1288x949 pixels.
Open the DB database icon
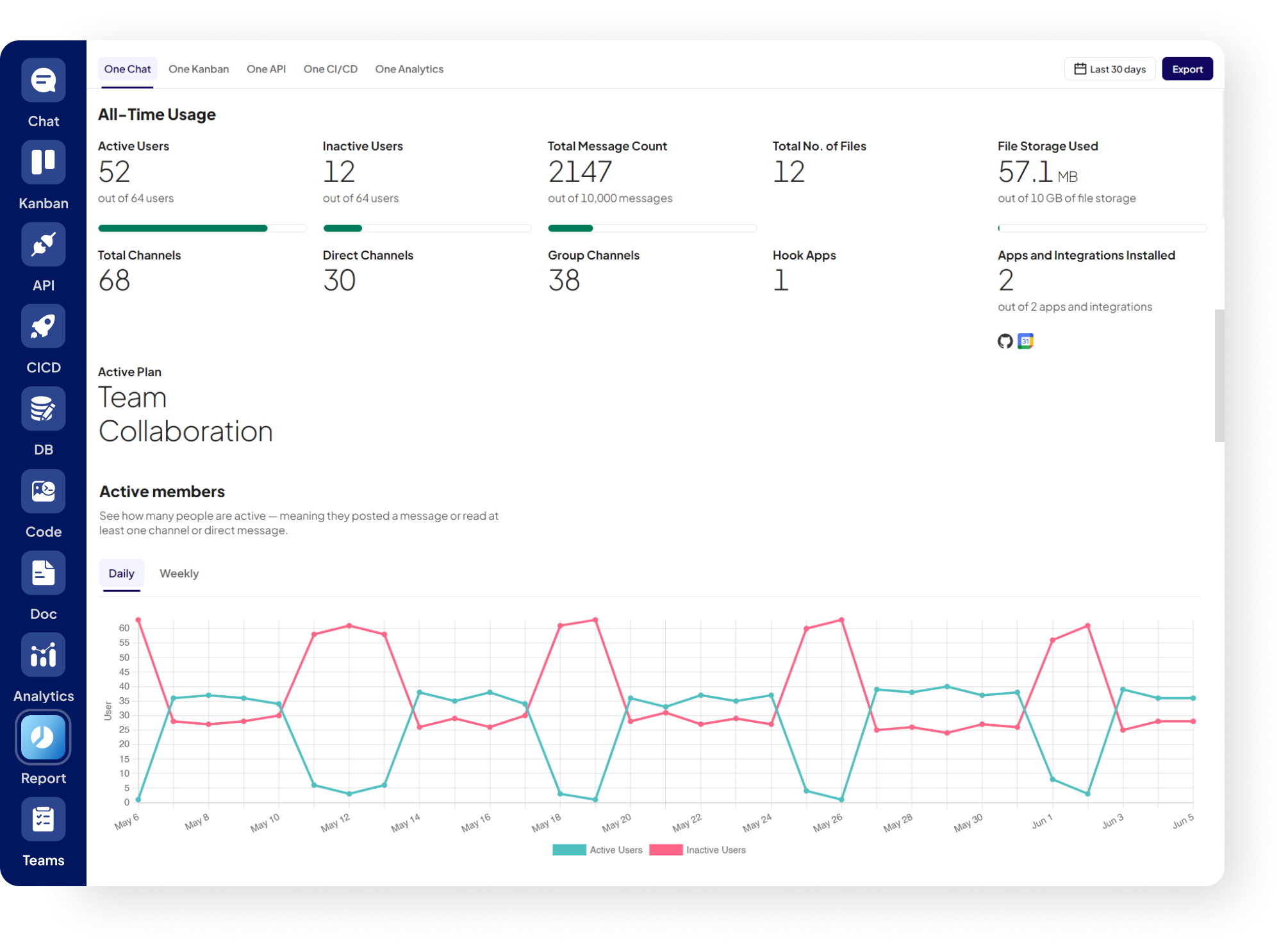[x=43, y=409]
